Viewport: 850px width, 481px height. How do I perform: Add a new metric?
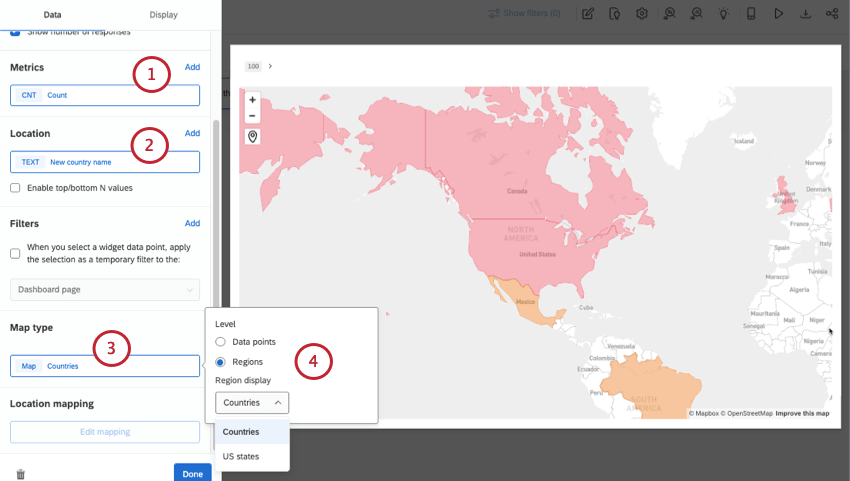tap(192, 67)
